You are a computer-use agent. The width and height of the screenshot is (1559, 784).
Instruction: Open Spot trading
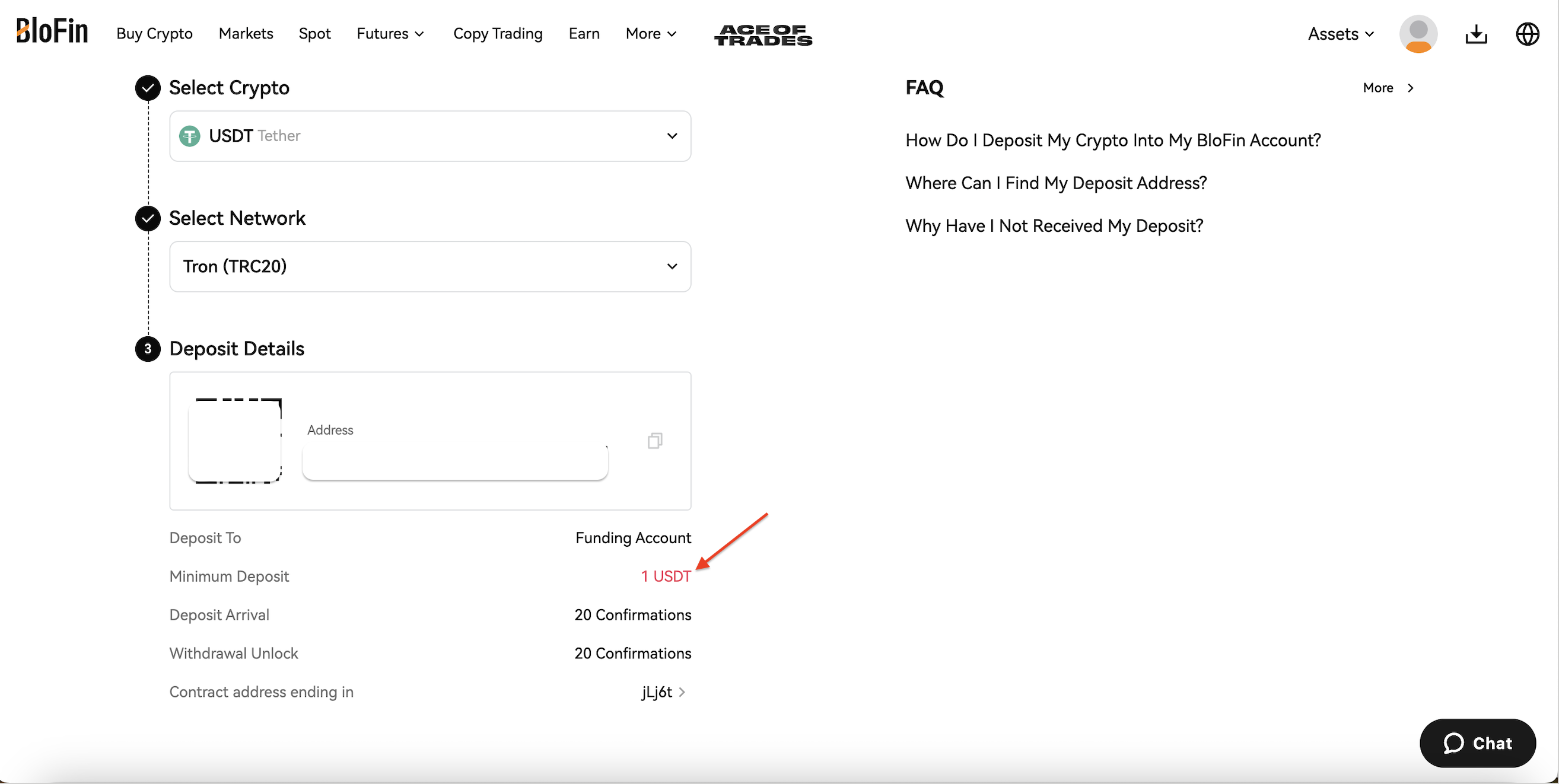(314, 34)
